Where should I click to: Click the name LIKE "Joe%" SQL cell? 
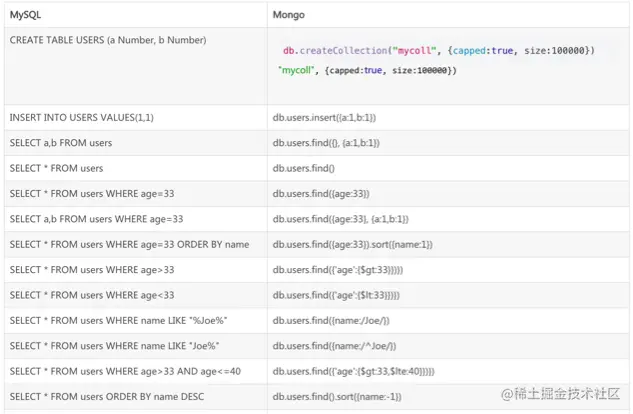coord(135,346)
